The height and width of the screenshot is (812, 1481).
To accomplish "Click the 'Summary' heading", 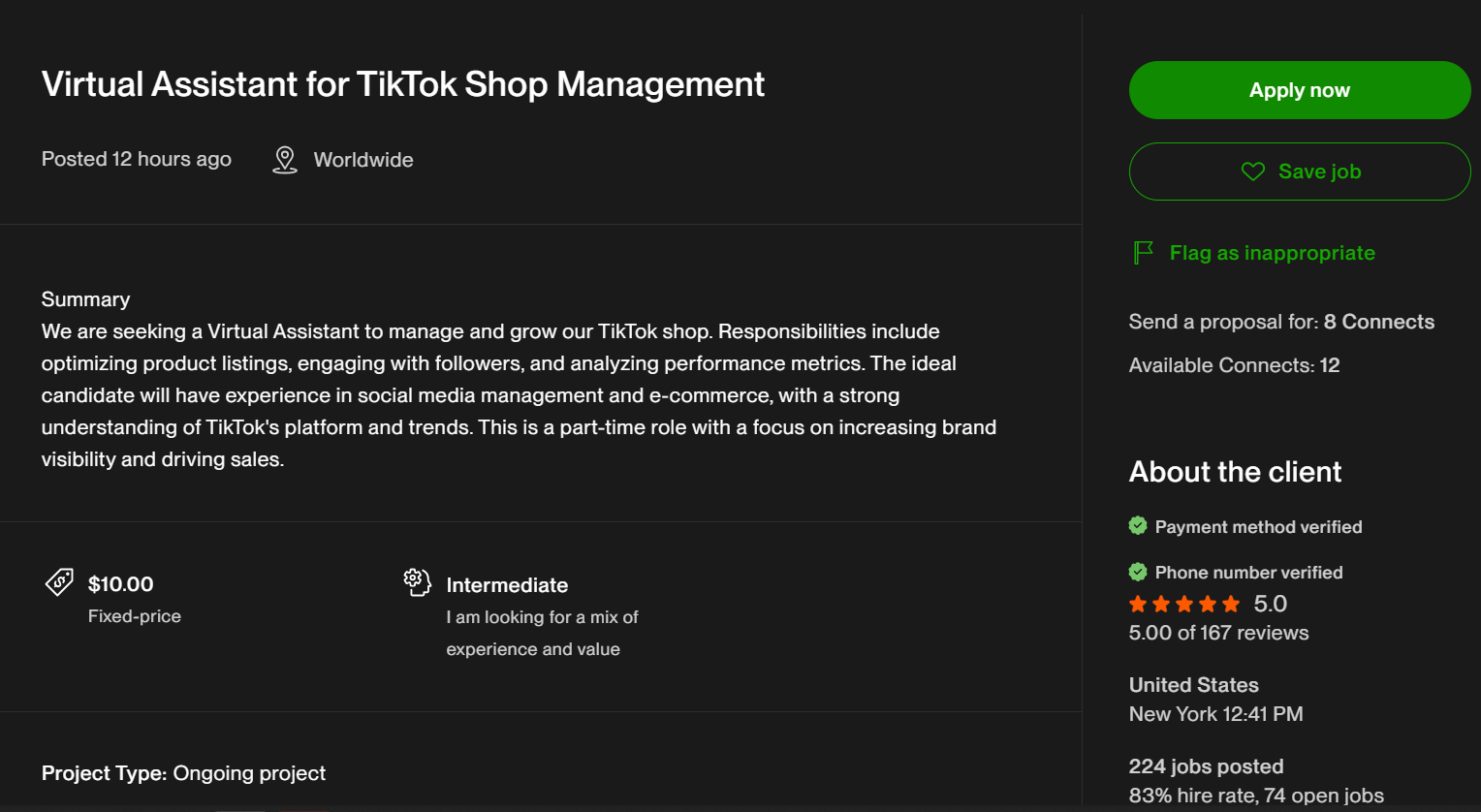I will pyautogui.click(x=85, y=299).
